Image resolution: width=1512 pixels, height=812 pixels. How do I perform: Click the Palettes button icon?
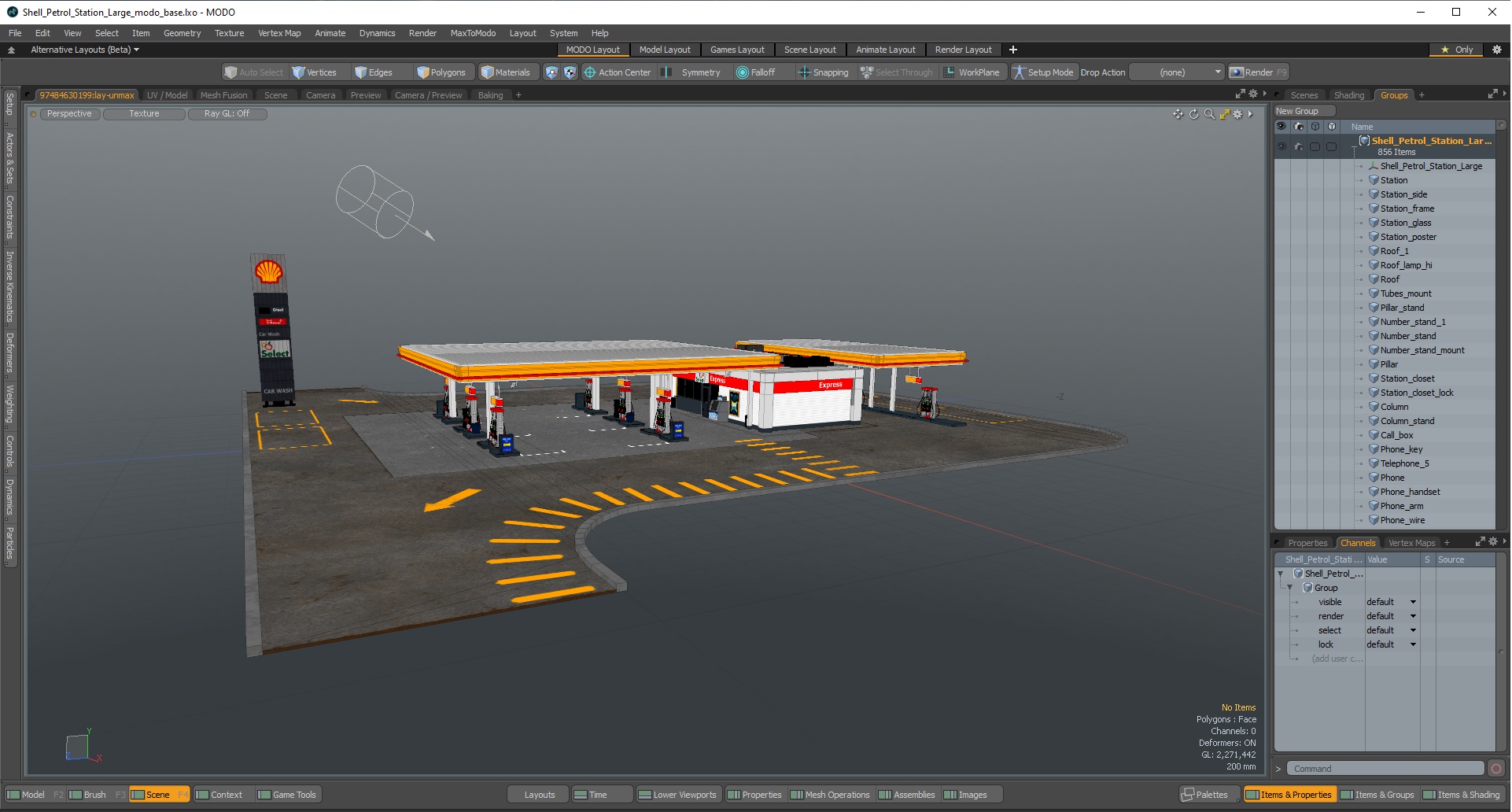pos(1189,795)
